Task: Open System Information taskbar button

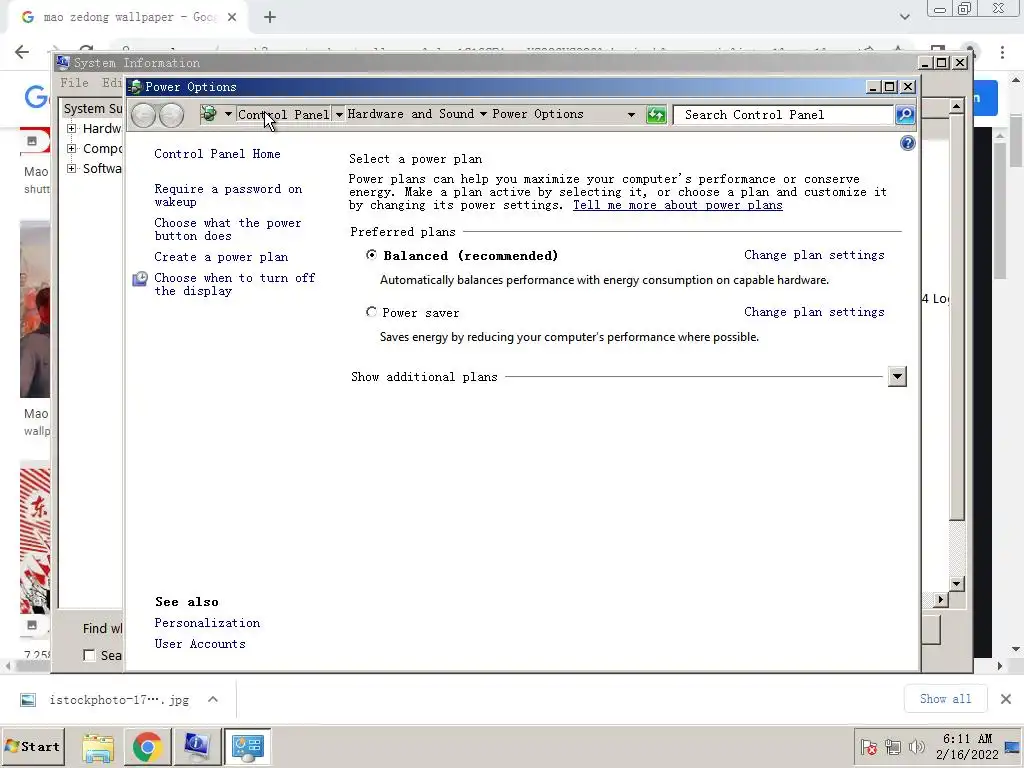Action: (197, 747)
